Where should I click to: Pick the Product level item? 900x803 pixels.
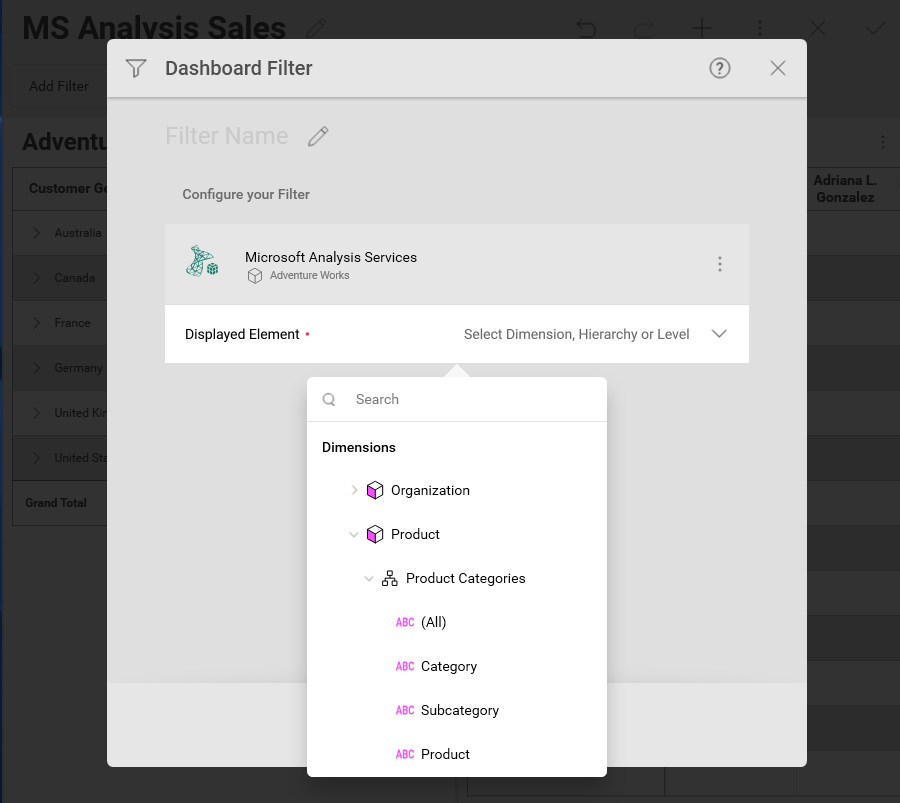tap(445, 754)
